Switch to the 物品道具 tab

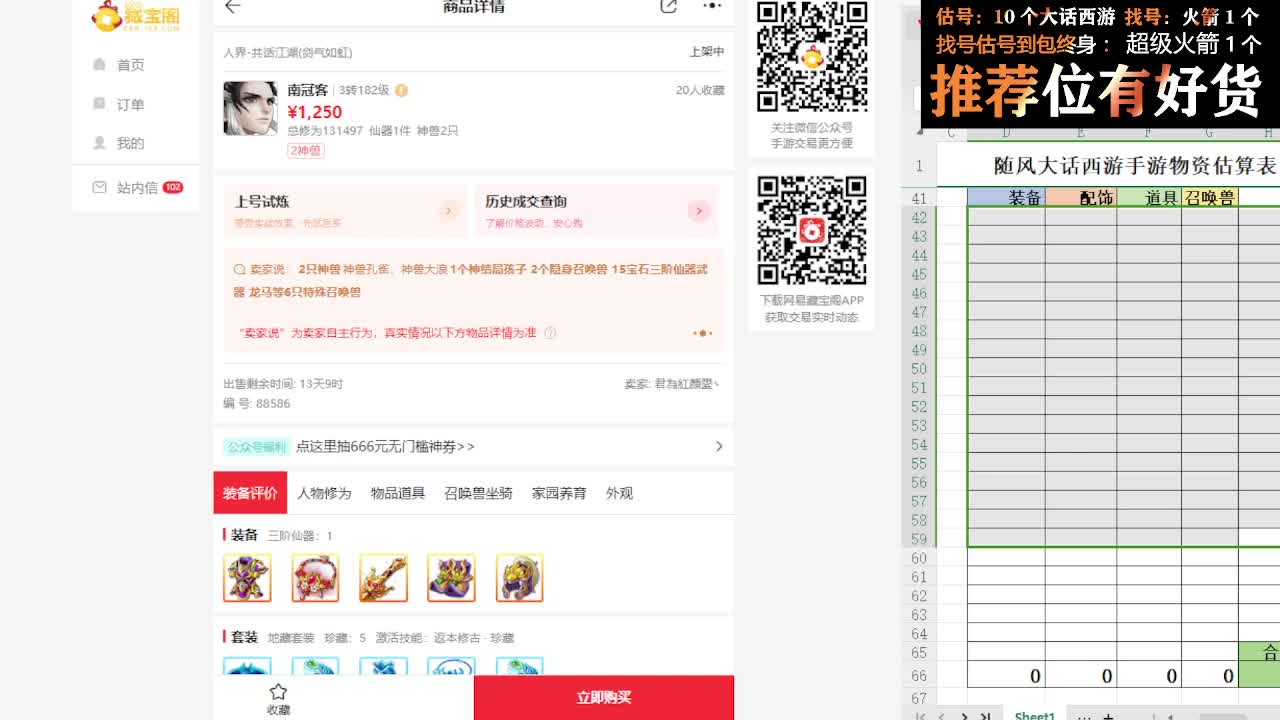click(399, 492)
